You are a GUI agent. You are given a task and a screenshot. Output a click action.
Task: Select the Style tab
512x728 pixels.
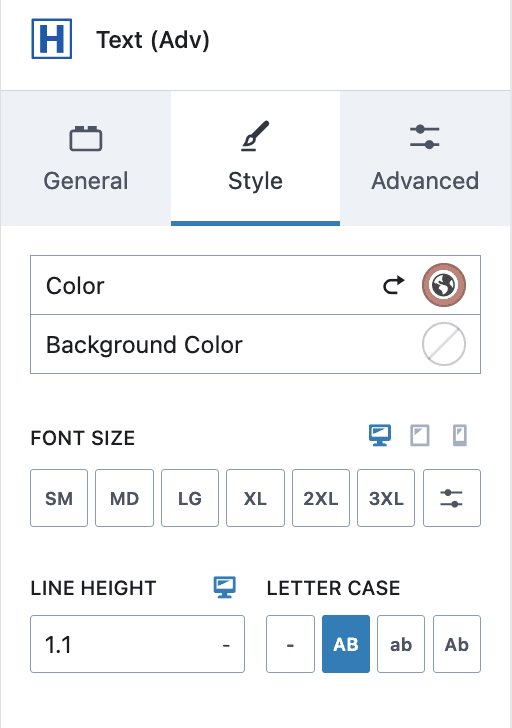point(255,158)
